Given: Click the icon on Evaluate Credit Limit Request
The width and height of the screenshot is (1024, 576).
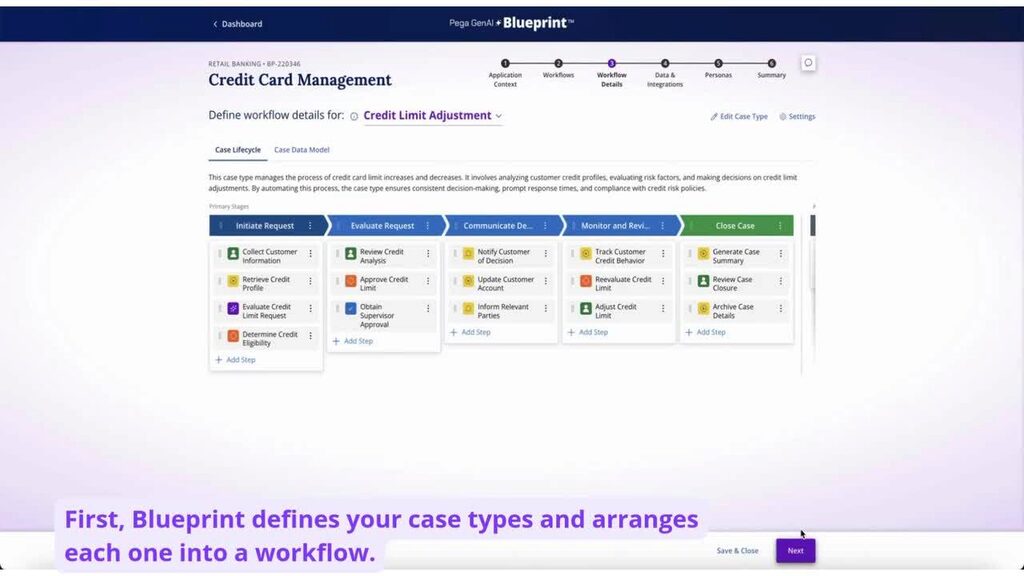Looking at the screenshot, I should tap(233, 309).
